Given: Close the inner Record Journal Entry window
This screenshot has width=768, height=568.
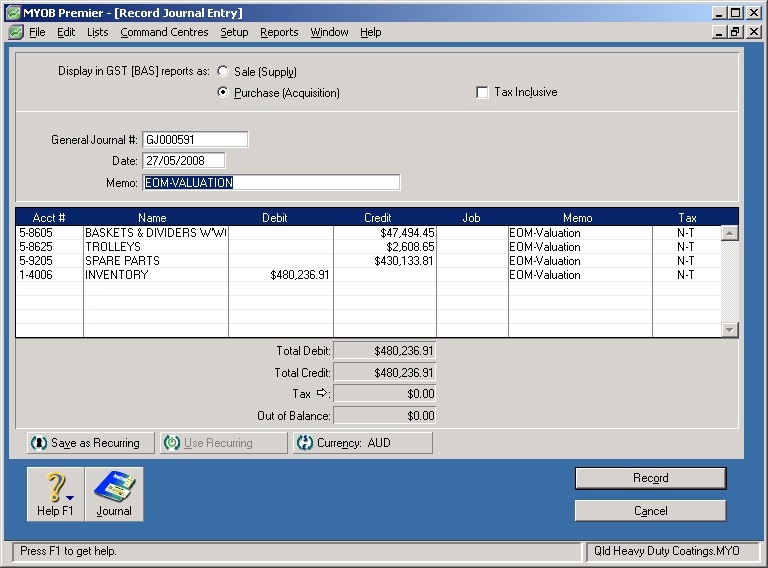Looking at the screenshot, I should [x=754, y=32].
